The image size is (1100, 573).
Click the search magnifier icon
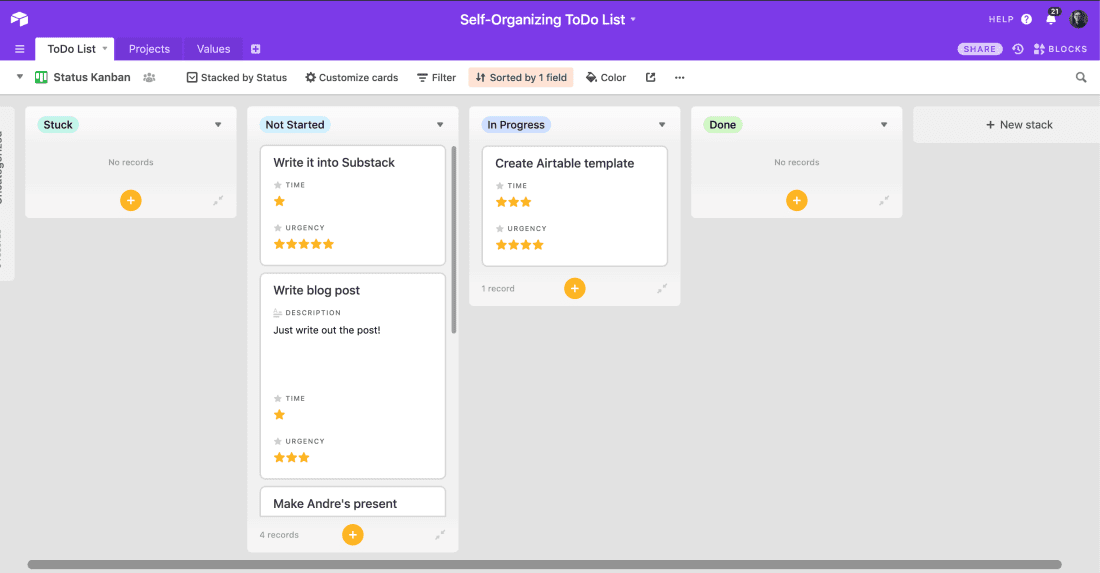point(1081,78)
